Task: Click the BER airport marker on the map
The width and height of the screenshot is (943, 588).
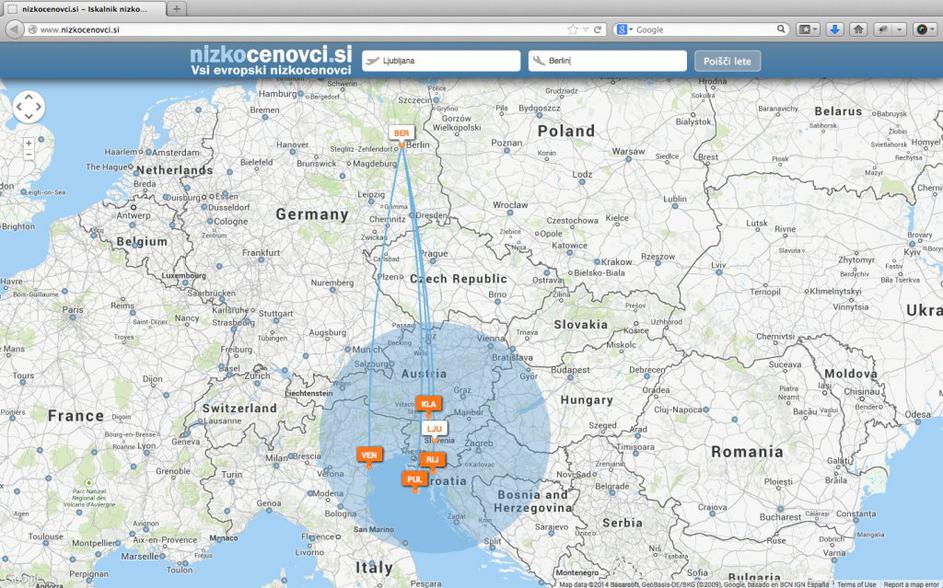Action: [x=401, y=133]
